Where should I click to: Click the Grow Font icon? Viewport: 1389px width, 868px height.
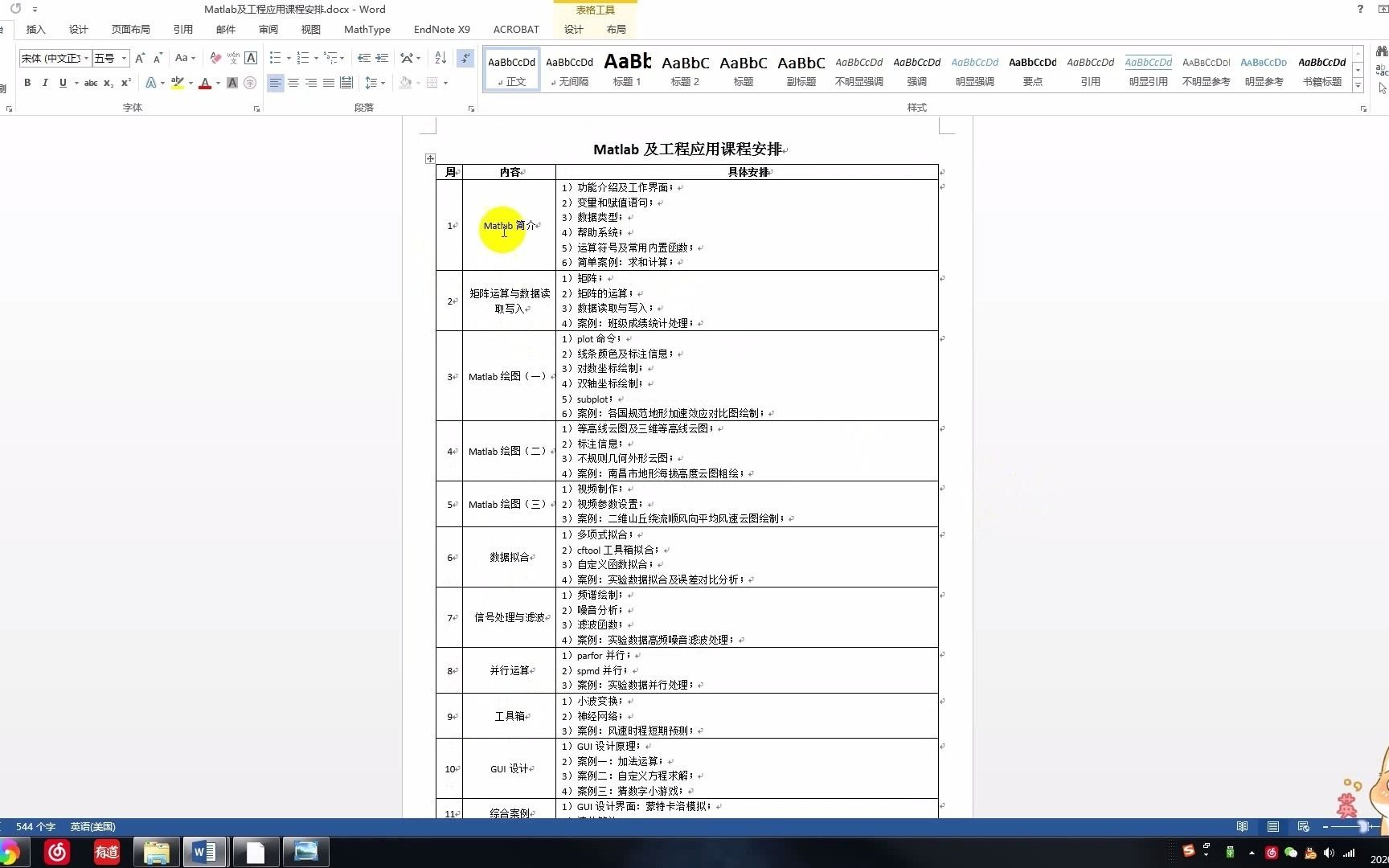click(140, 58)
